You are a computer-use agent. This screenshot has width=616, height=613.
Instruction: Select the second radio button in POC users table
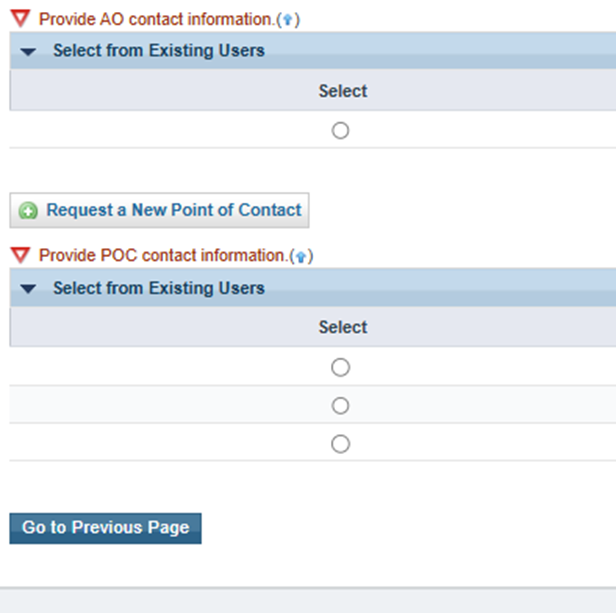340,406
